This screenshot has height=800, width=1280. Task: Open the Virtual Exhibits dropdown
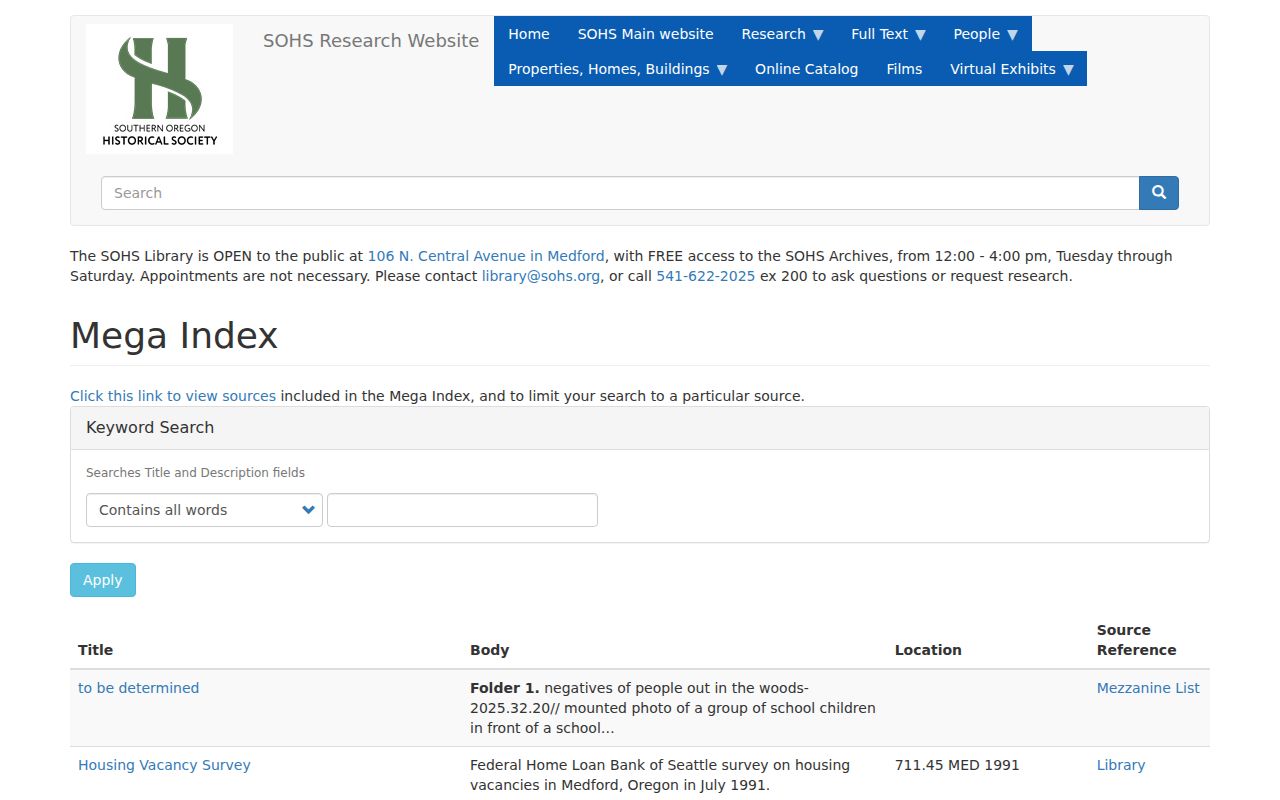coord(1011,69)
